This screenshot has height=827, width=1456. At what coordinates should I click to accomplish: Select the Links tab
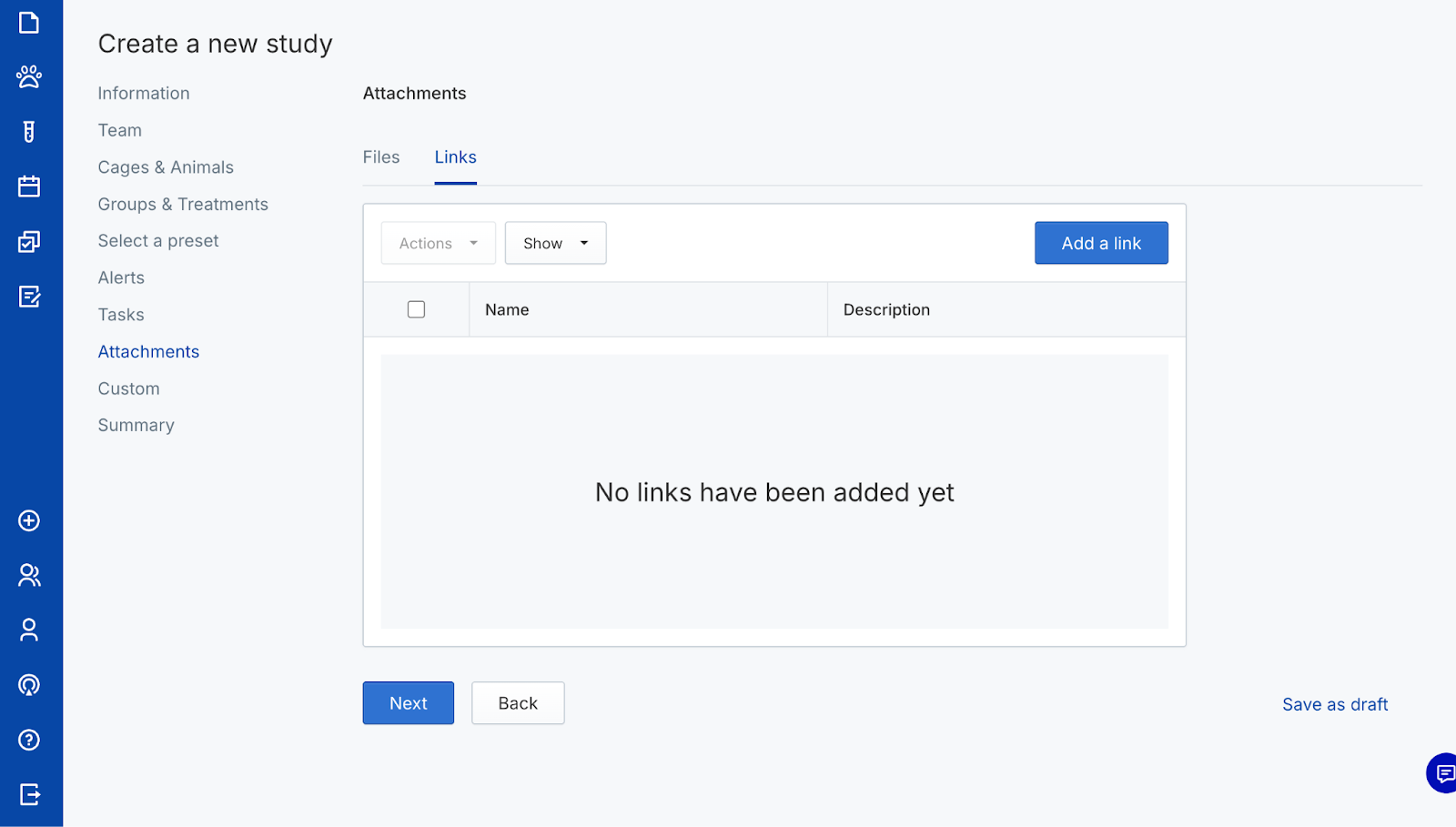click(x=455, y=157)
